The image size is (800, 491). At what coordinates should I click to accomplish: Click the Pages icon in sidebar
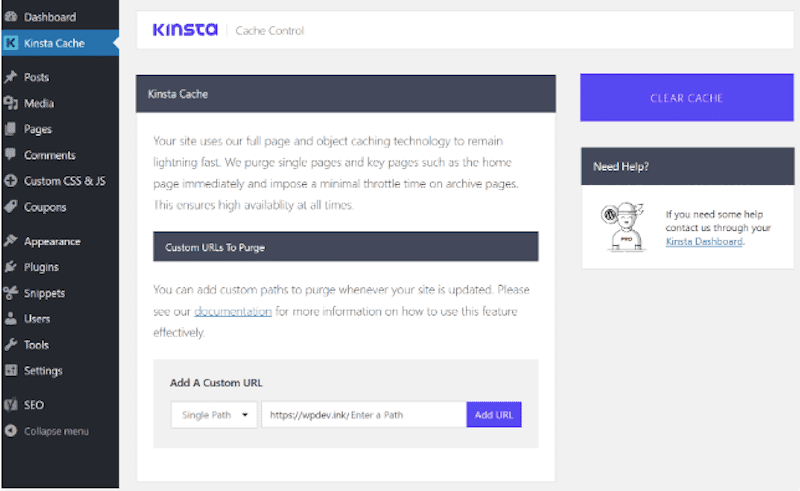click(x=11, y=129)
